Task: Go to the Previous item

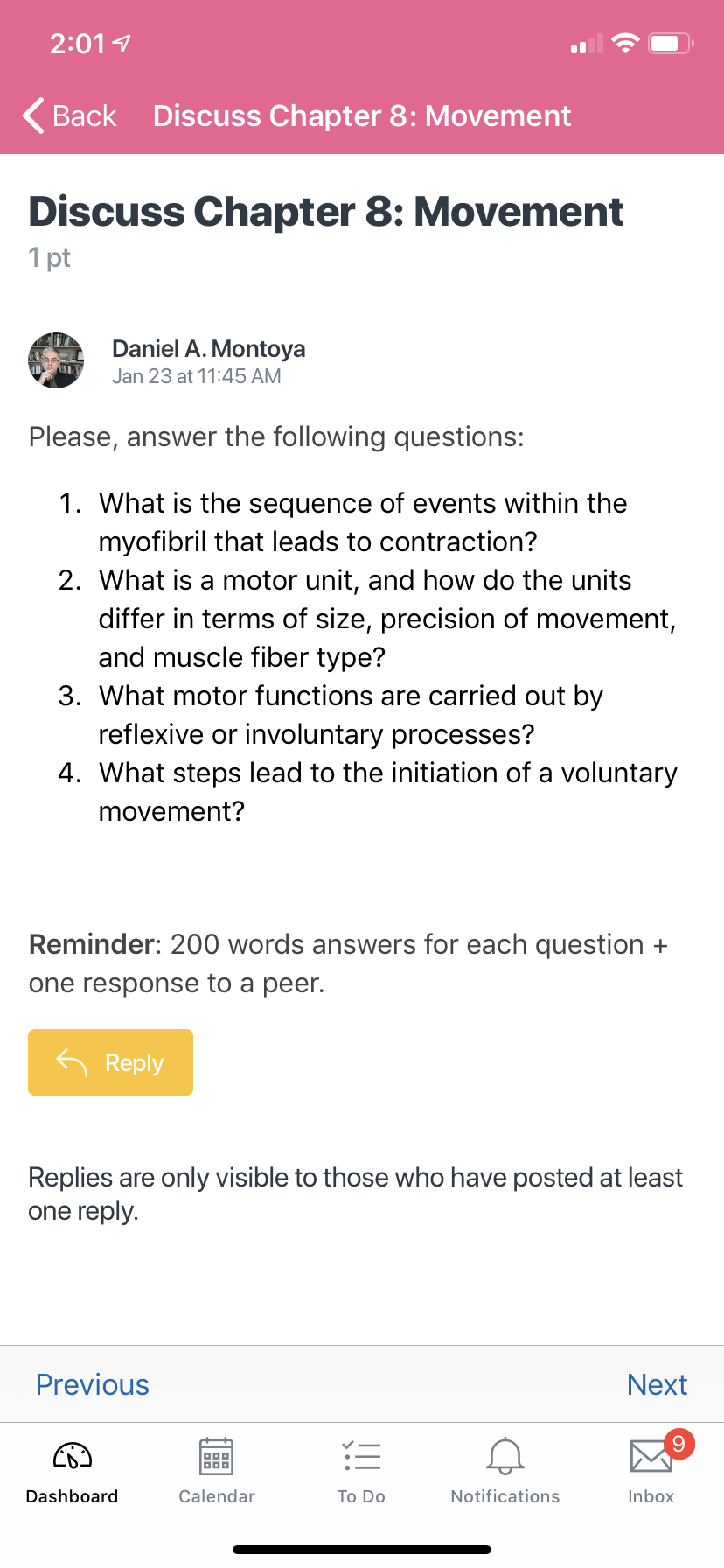Action: 93,1384
